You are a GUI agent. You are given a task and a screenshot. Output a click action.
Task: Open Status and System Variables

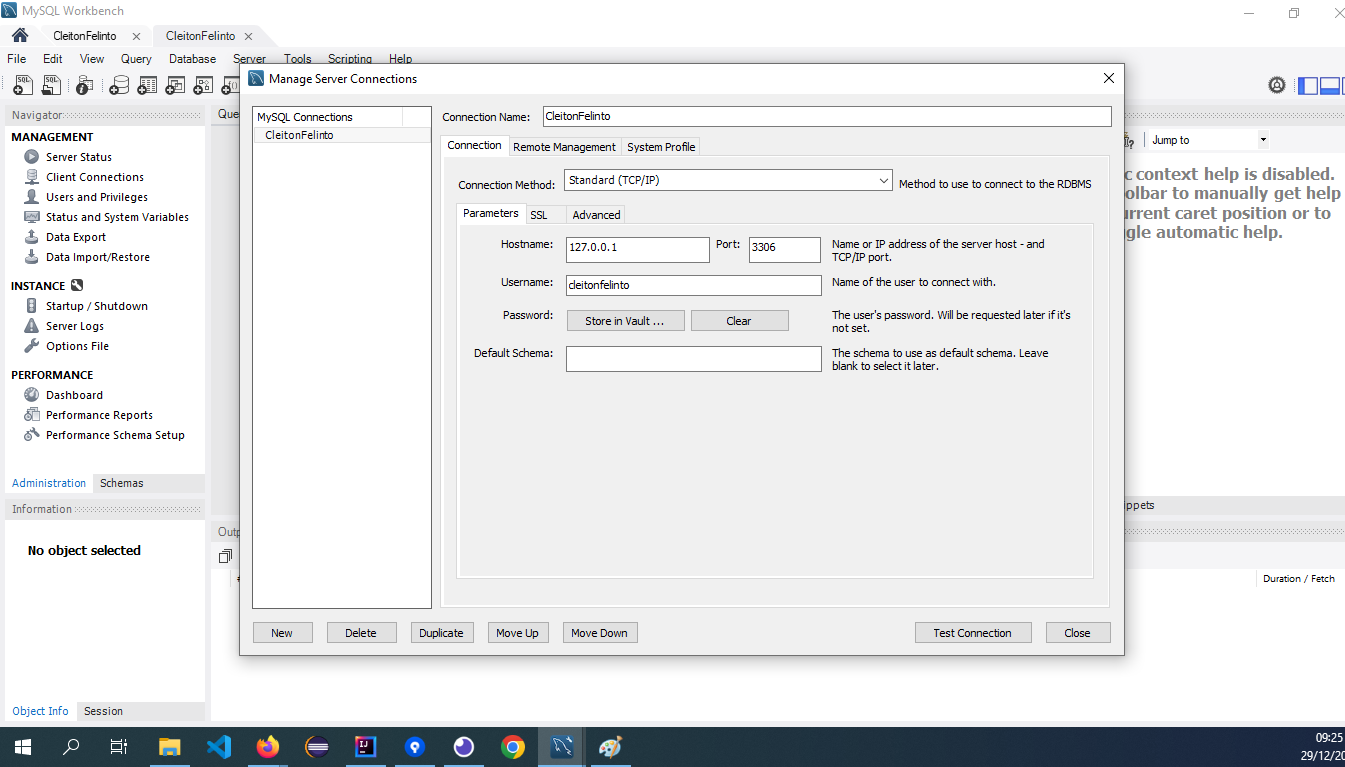click(117, 217)
